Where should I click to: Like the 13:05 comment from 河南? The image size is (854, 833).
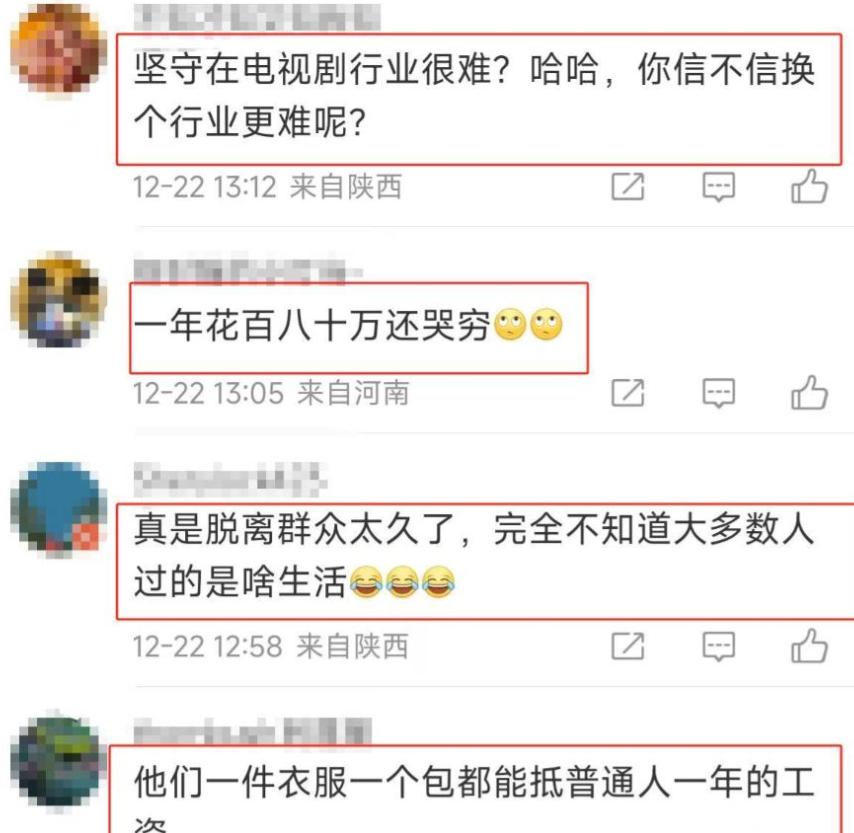[809, 392]
